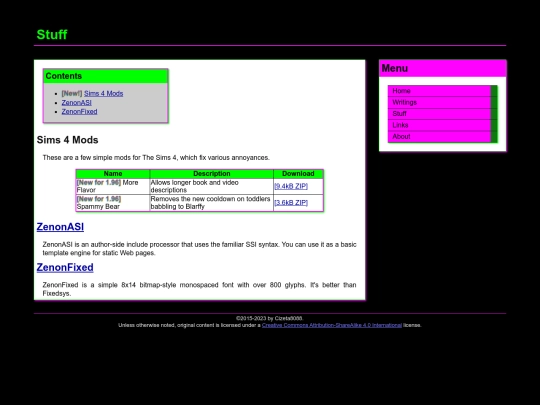Click the Contents box header

pyautogui.click(x=106, y=76)
